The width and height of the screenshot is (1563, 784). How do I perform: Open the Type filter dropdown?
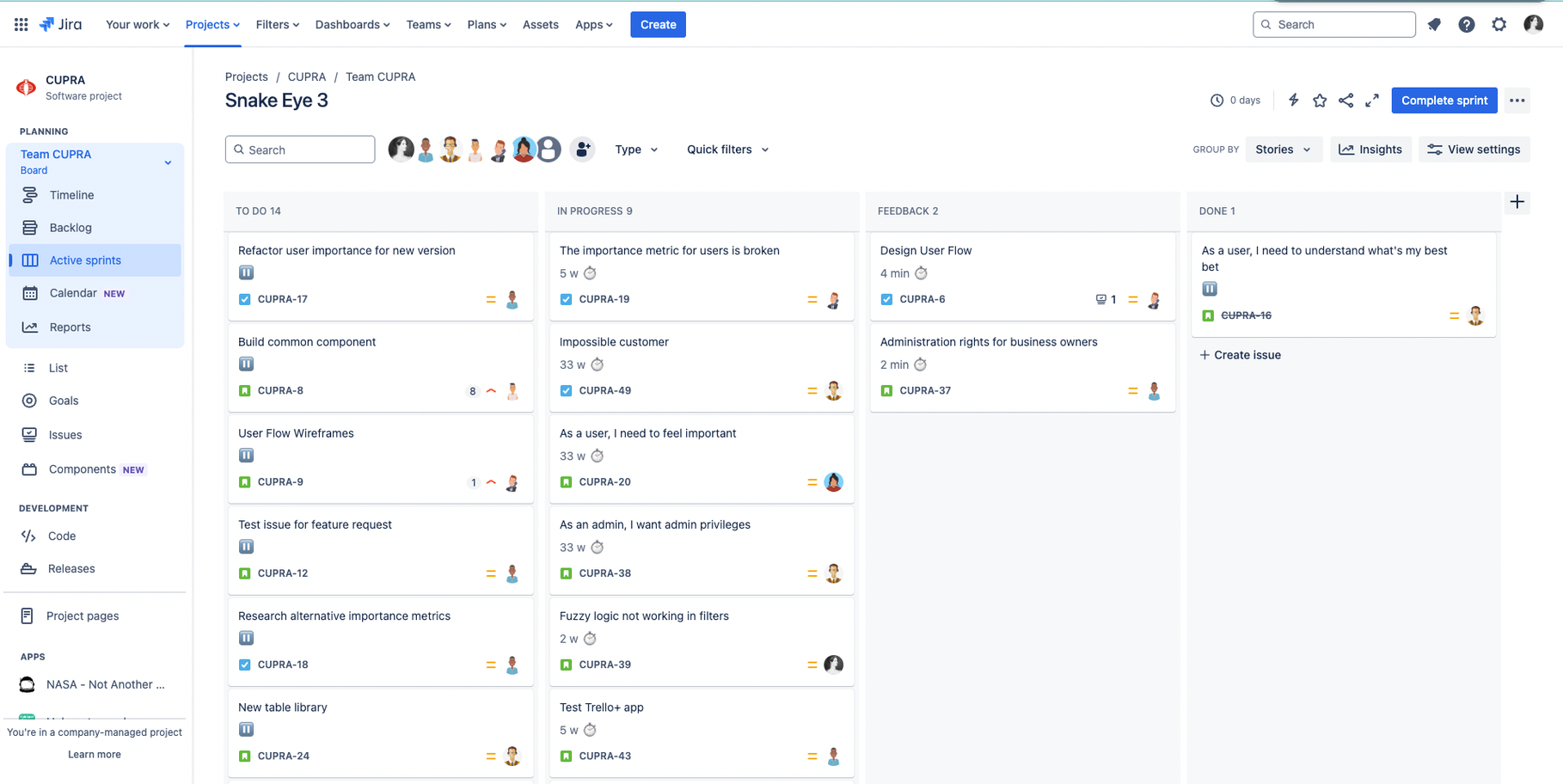coord(636,150)
